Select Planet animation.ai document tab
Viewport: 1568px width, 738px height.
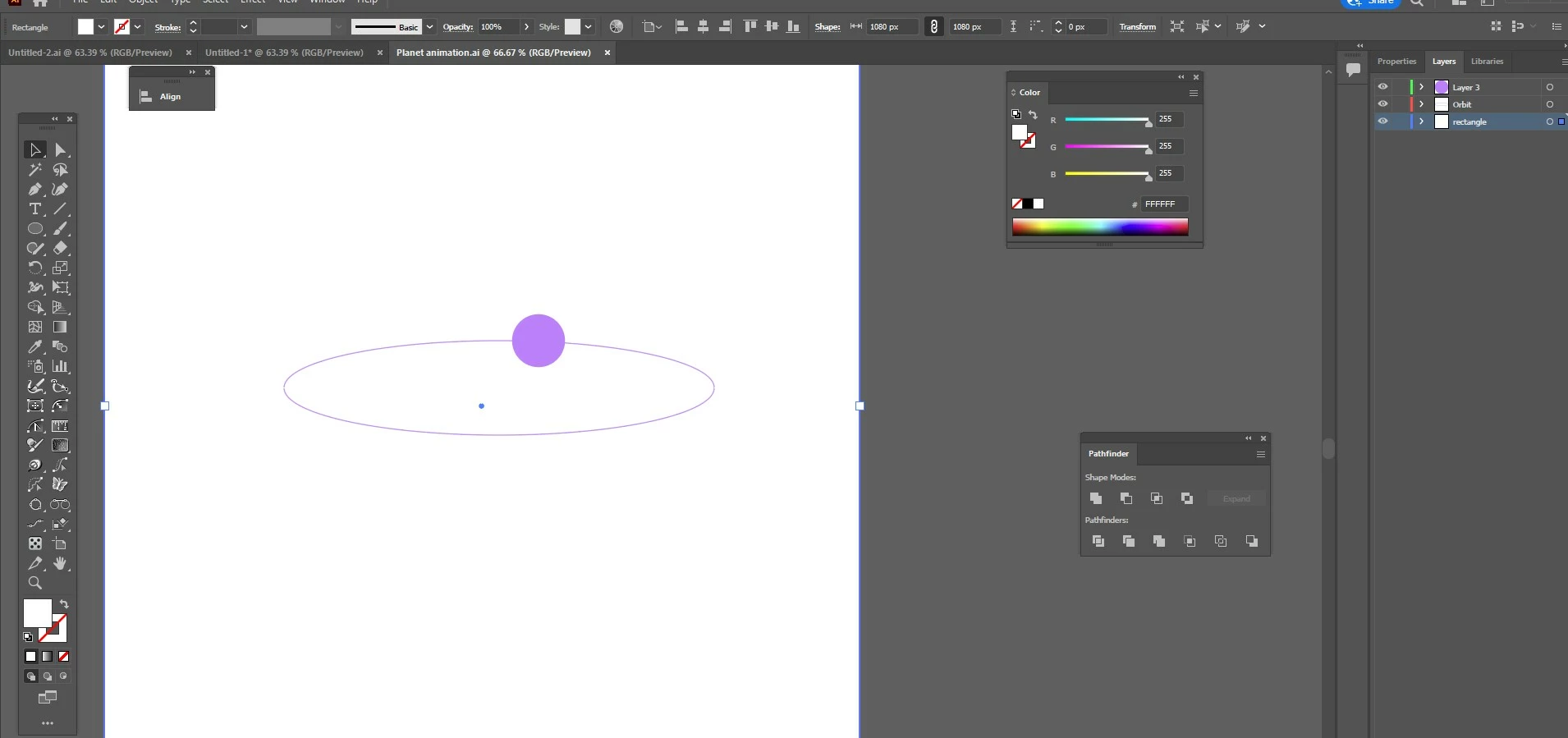[x=493, y=53]
